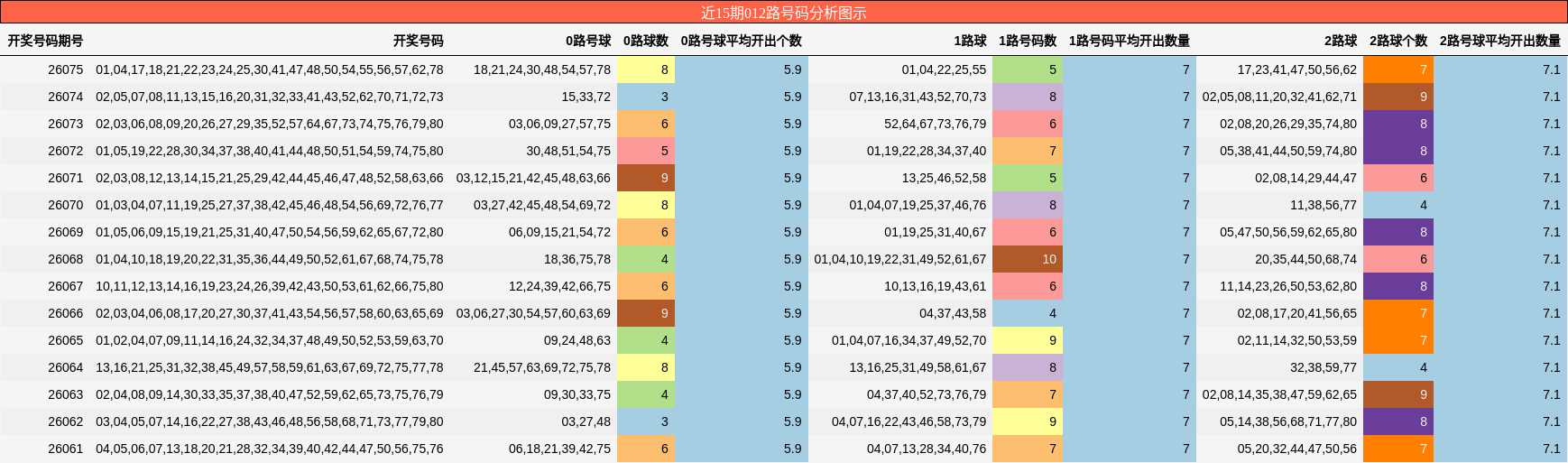Click 1路球 cell 07,13,16,31,43,52,70,73
This screenshot has height=463, width=1568.
918,97
